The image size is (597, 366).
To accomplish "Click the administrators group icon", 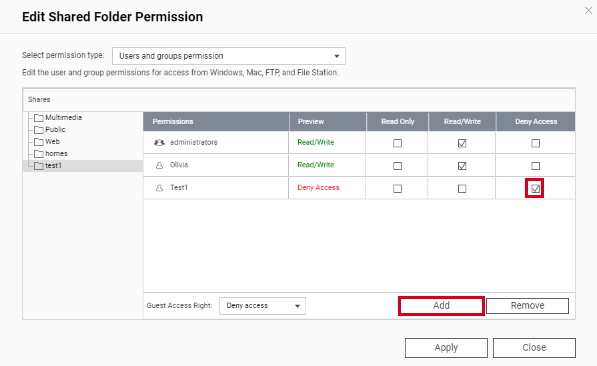I will pos(159,142).
